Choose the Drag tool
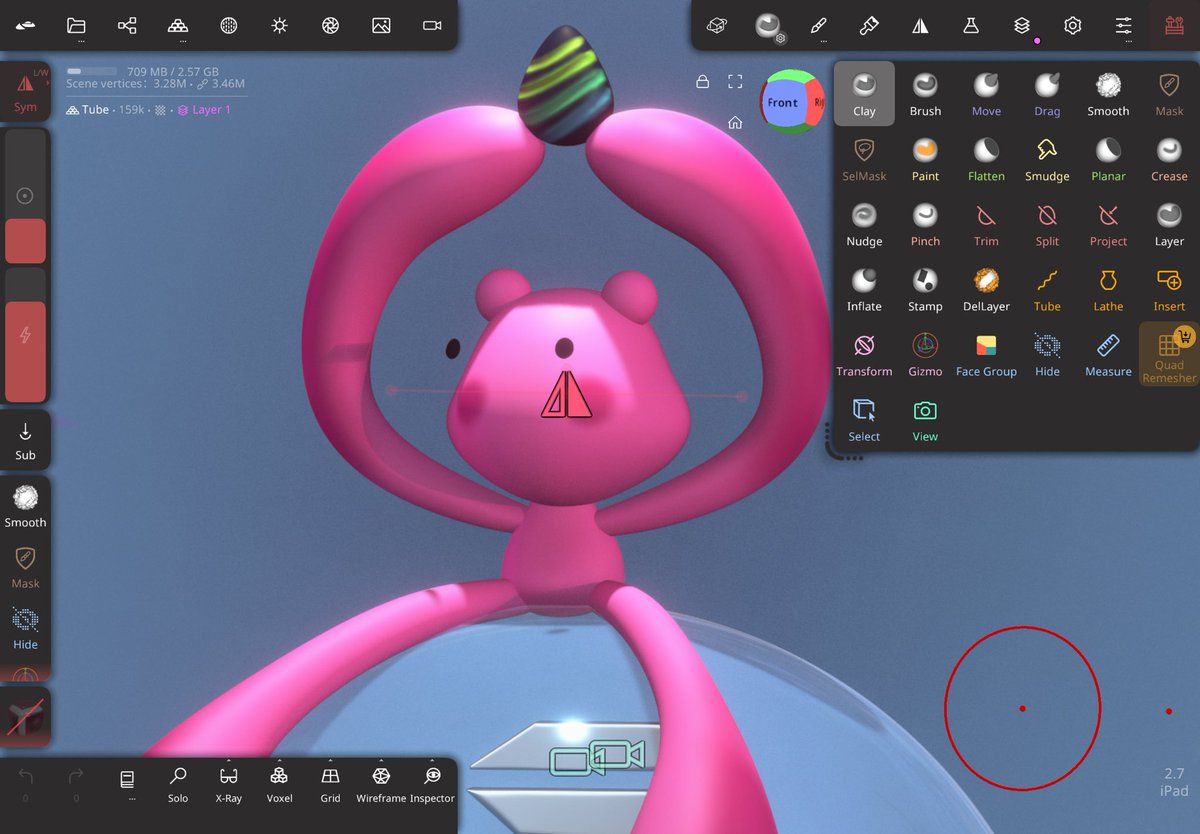The image size is (1200, 834). pos(1047,94)
